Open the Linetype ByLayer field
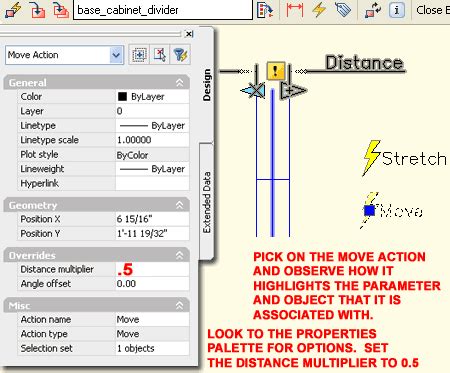The width and height of the screenshot is (450, 373). [152, 126]
